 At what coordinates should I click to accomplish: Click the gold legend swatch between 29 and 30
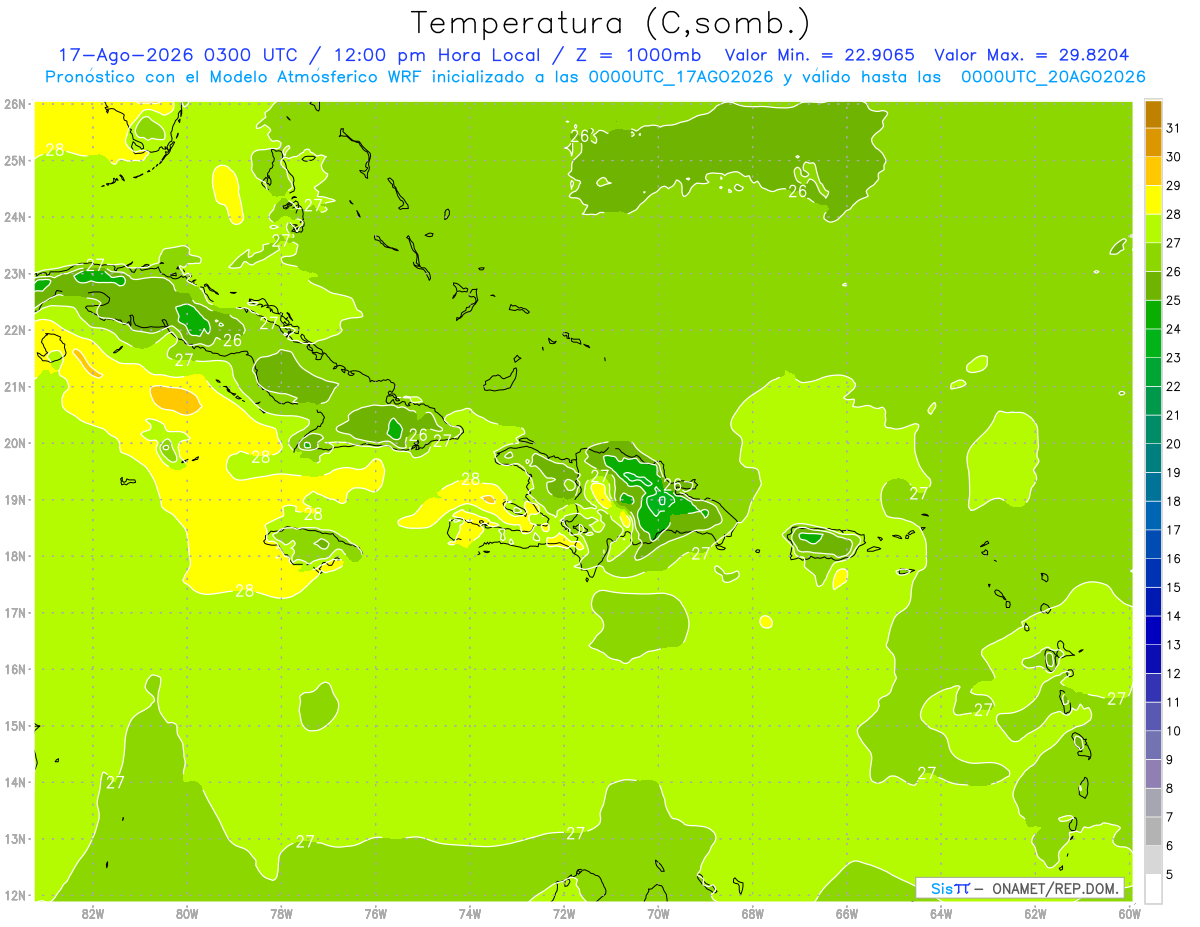(x=1153, y=171)
